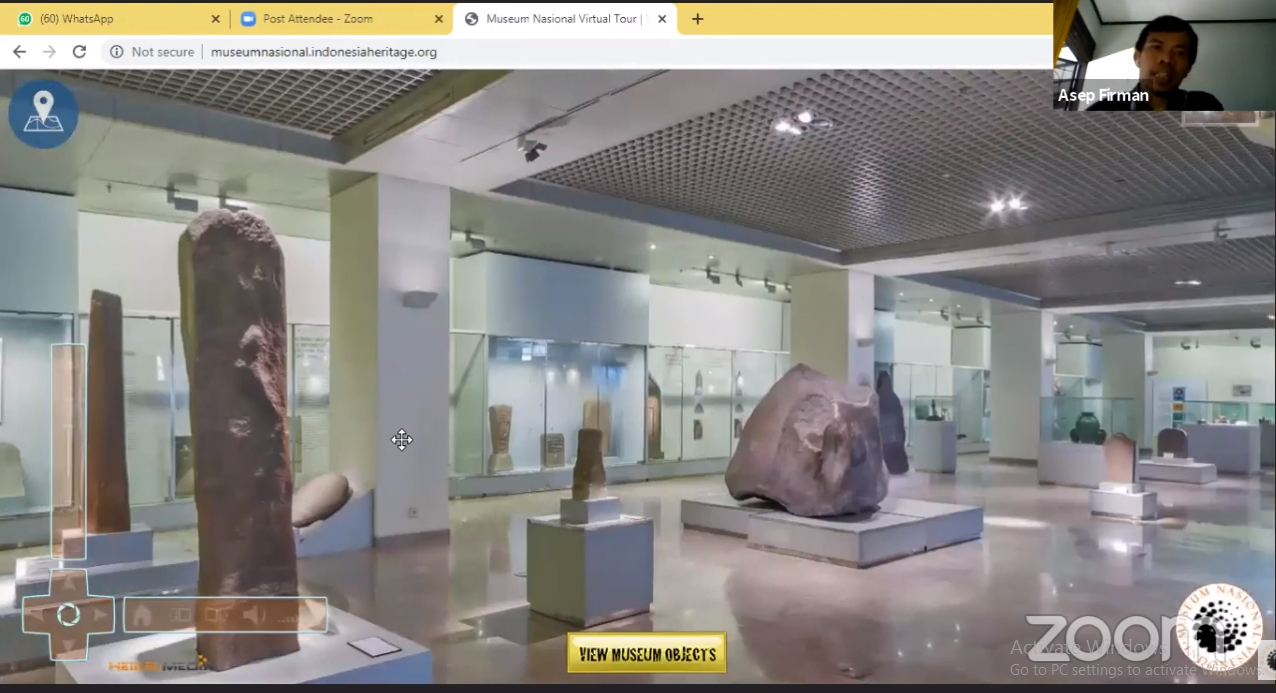This screenshot has height=693, width=1276.
Task: Open the museum map location icon
Action: coord(43,114)
